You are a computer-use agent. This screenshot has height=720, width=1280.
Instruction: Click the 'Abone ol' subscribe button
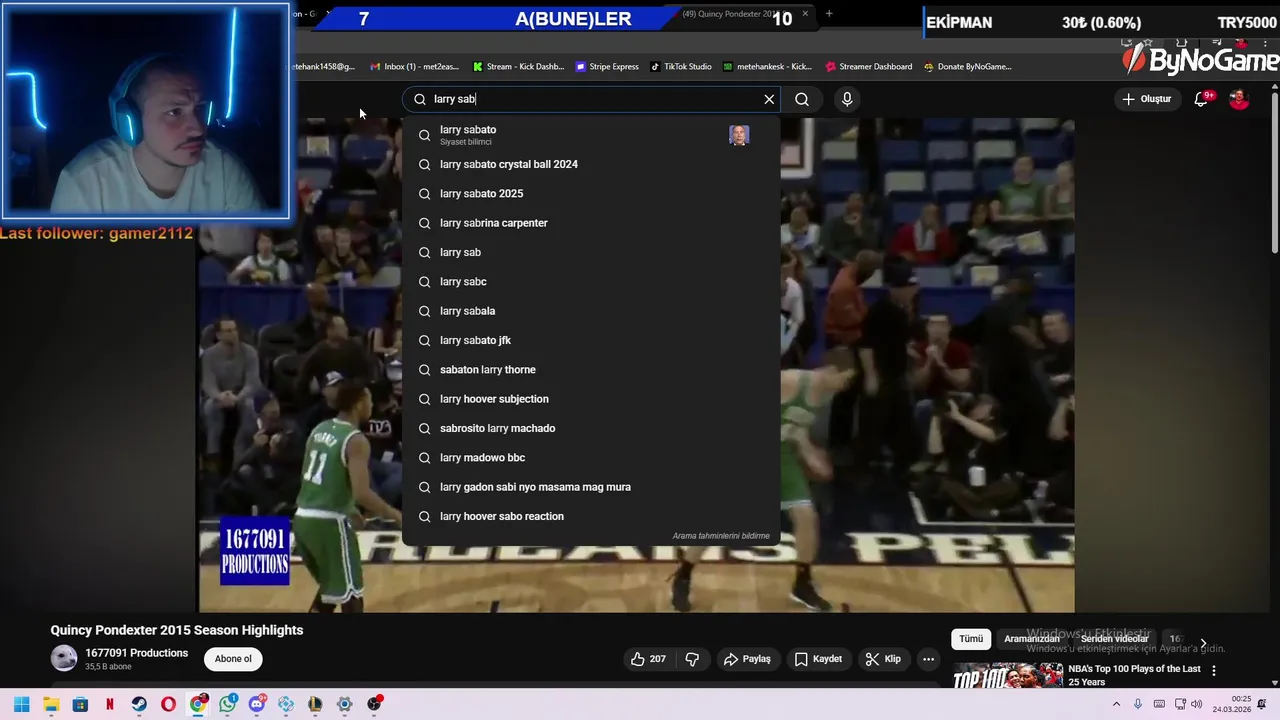(x=233, y=659)
